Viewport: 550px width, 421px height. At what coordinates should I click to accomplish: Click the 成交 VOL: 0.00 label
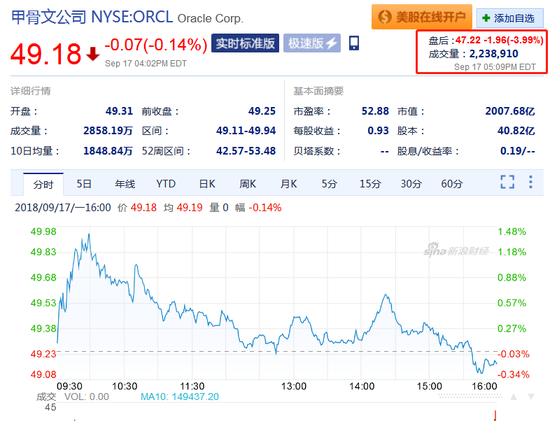73,397
